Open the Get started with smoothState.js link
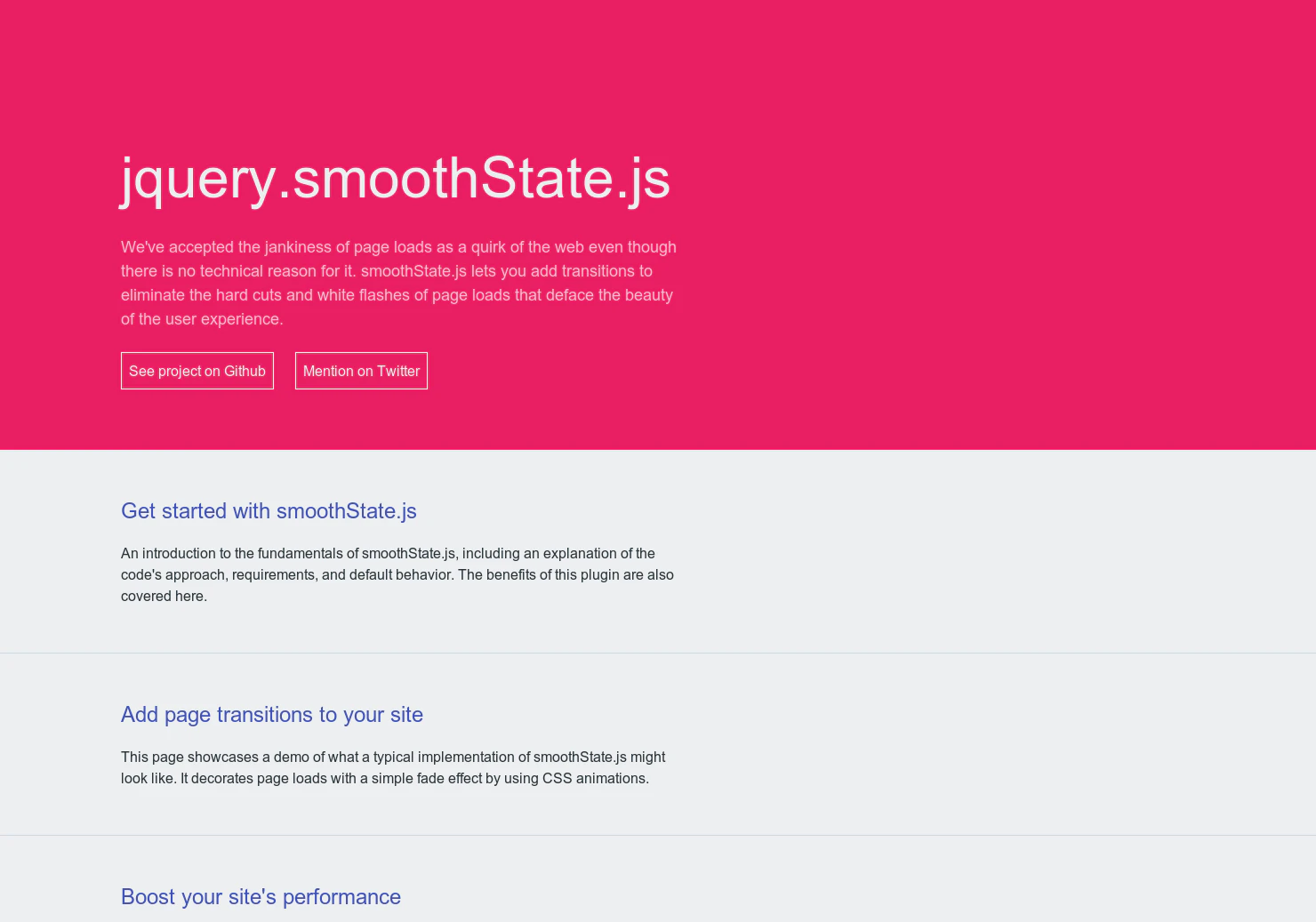The width and height of the screenshot is (1316, 922). point(269,511)
